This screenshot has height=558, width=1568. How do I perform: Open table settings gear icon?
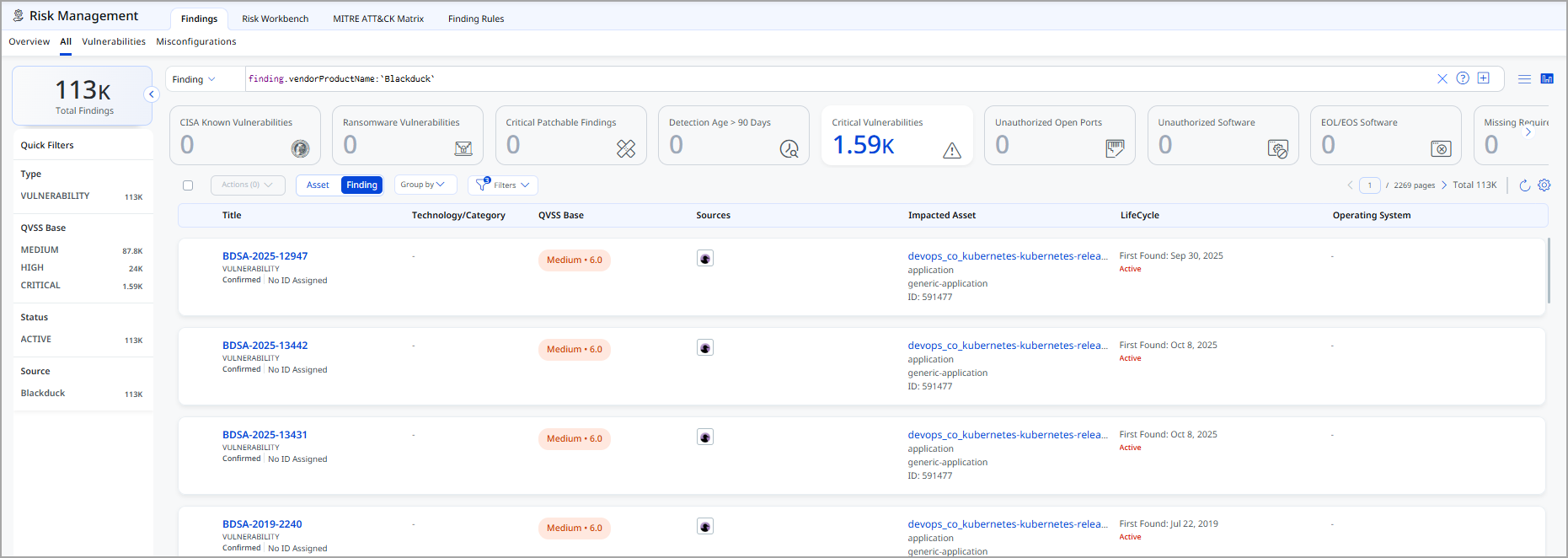(1544, 185)
